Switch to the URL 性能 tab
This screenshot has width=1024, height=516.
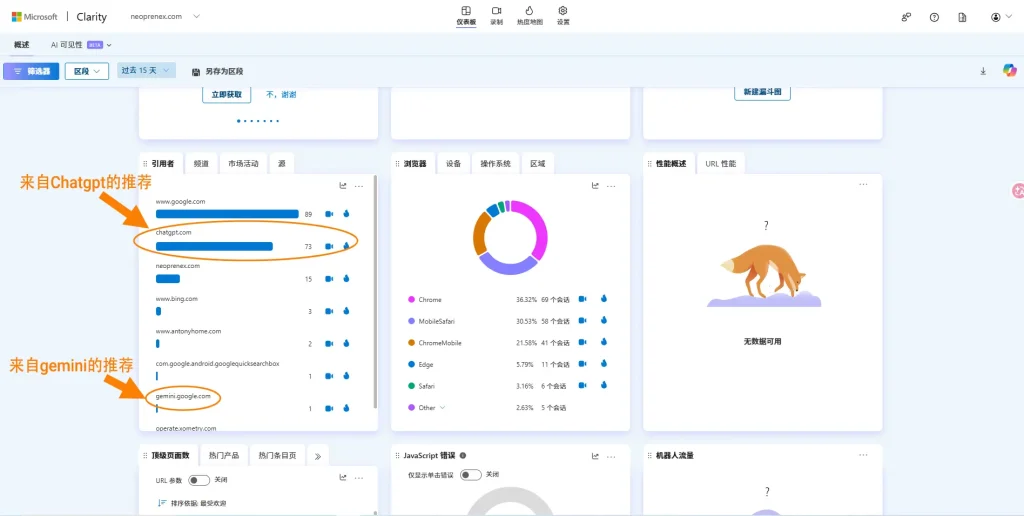(721, 164)
